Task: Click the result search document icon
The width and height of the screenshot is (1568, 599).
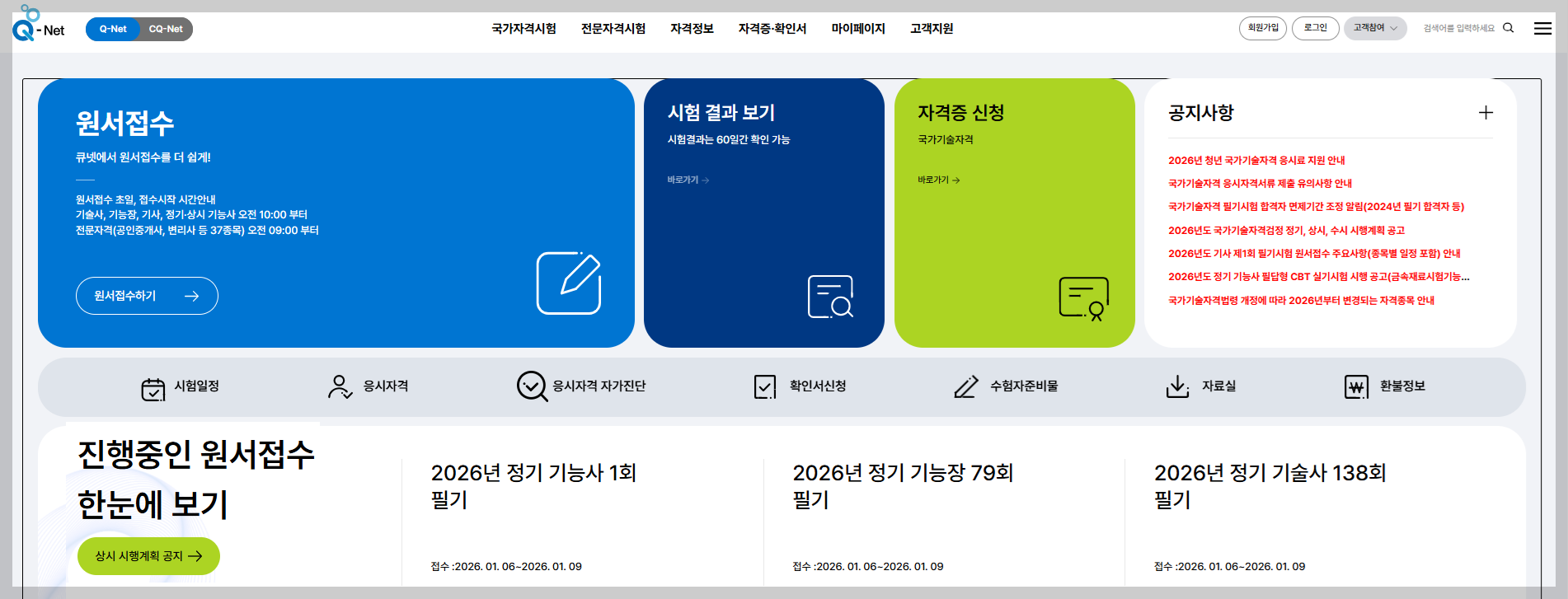Action: click(x=830, y=297)
